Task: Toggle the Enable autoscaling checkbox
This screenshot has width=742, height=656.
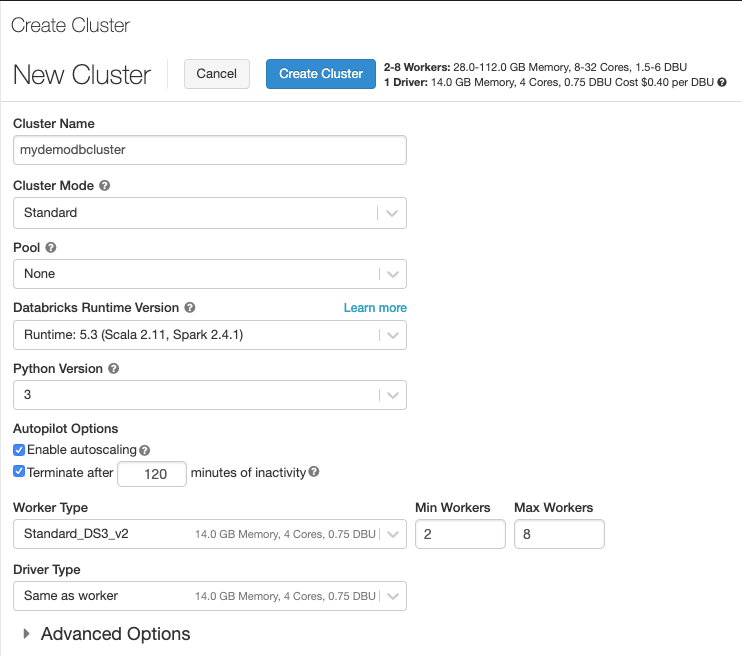Action: [19, 450]
